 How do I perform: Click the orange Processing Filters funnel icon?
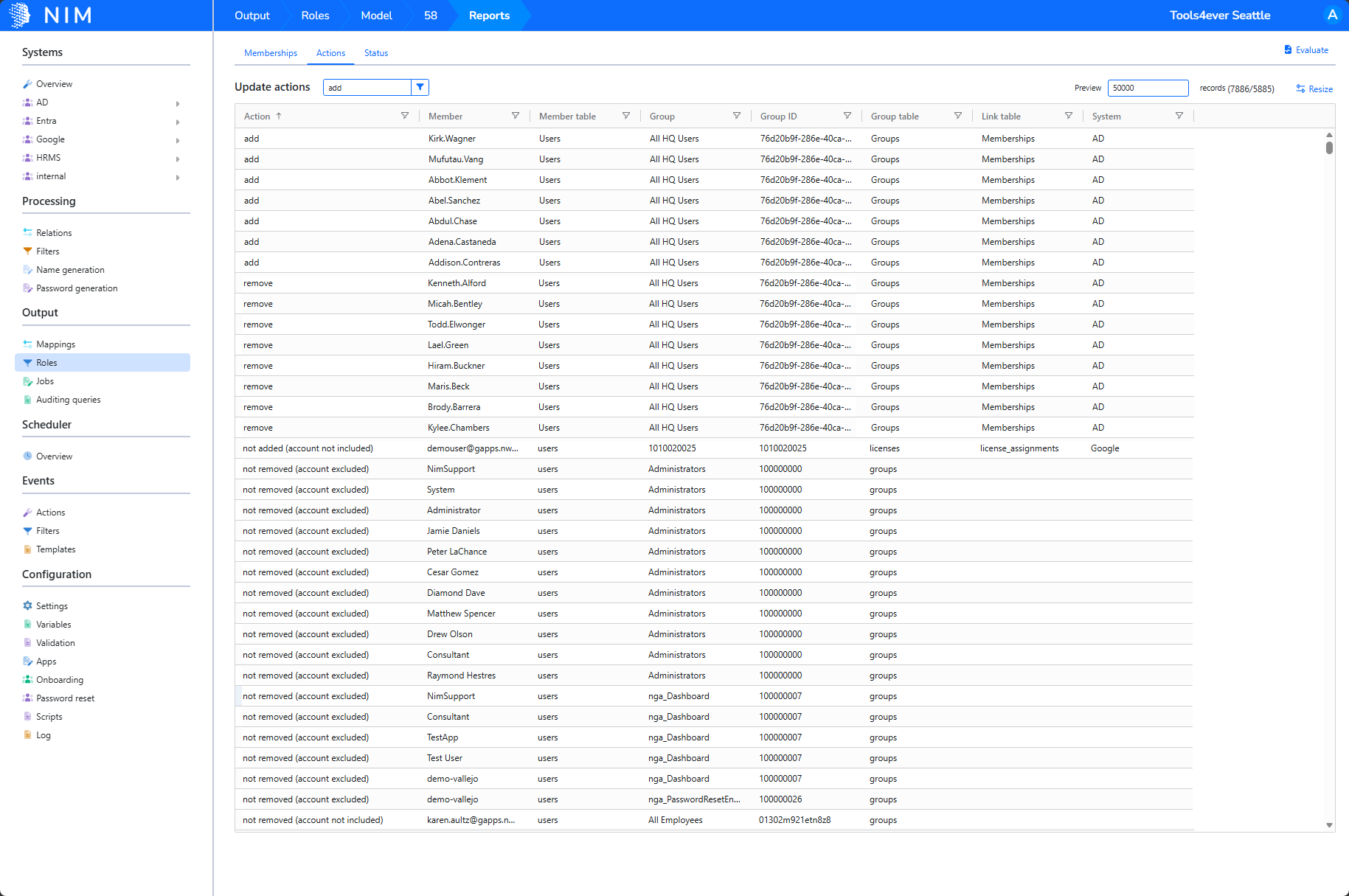[x=27, y=251]
